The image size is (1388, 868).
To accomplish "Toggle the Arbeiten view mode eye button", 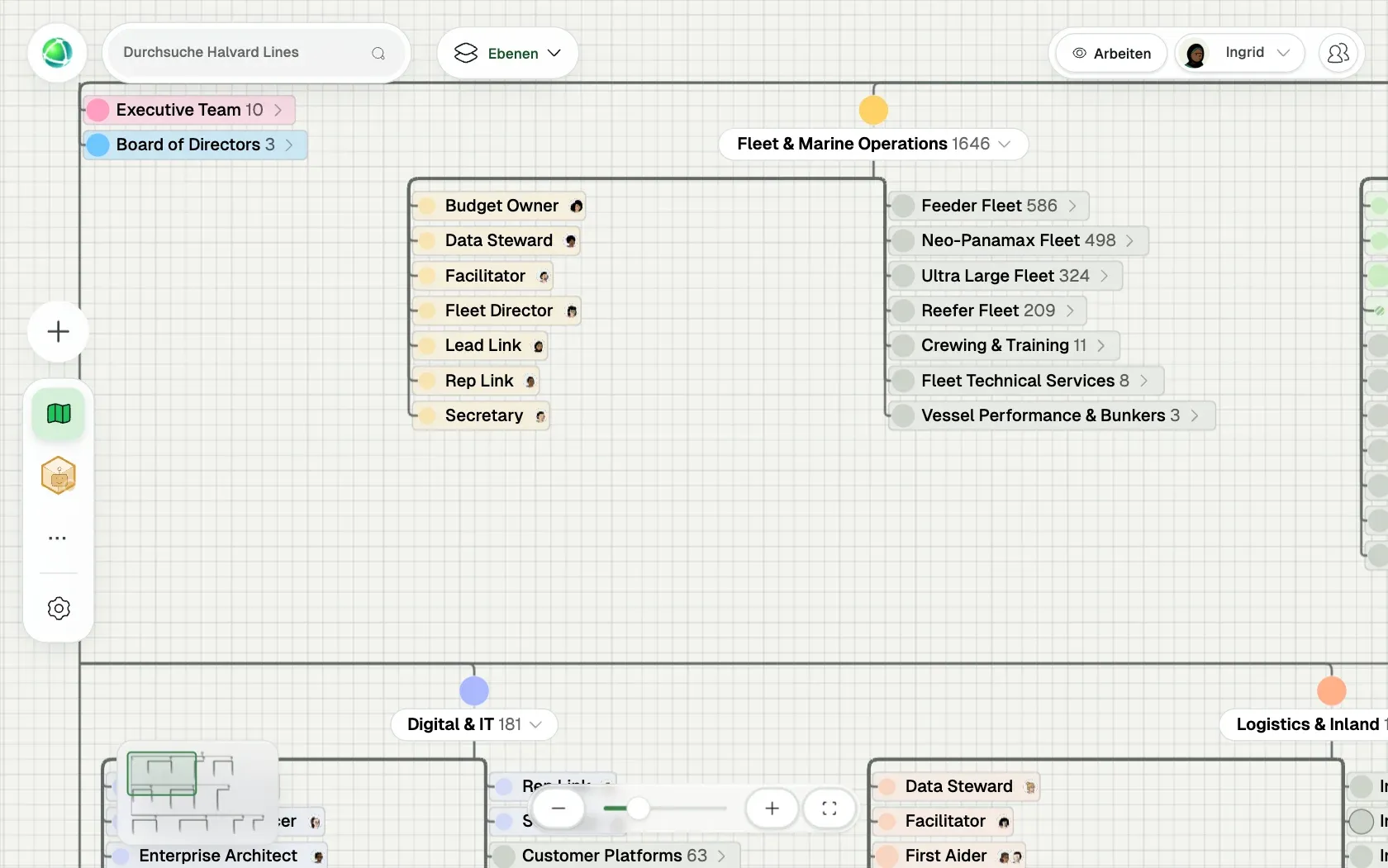I will [1112, 54].
